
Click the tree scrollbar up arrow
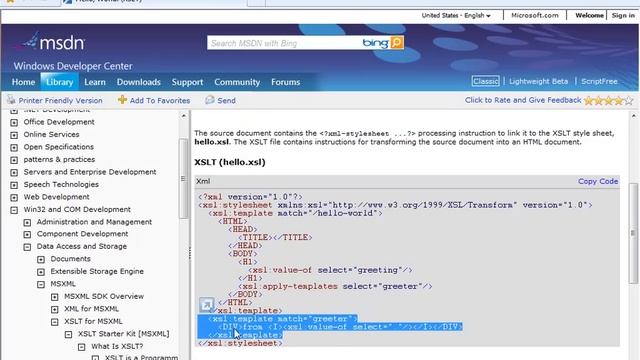[183, 116]
